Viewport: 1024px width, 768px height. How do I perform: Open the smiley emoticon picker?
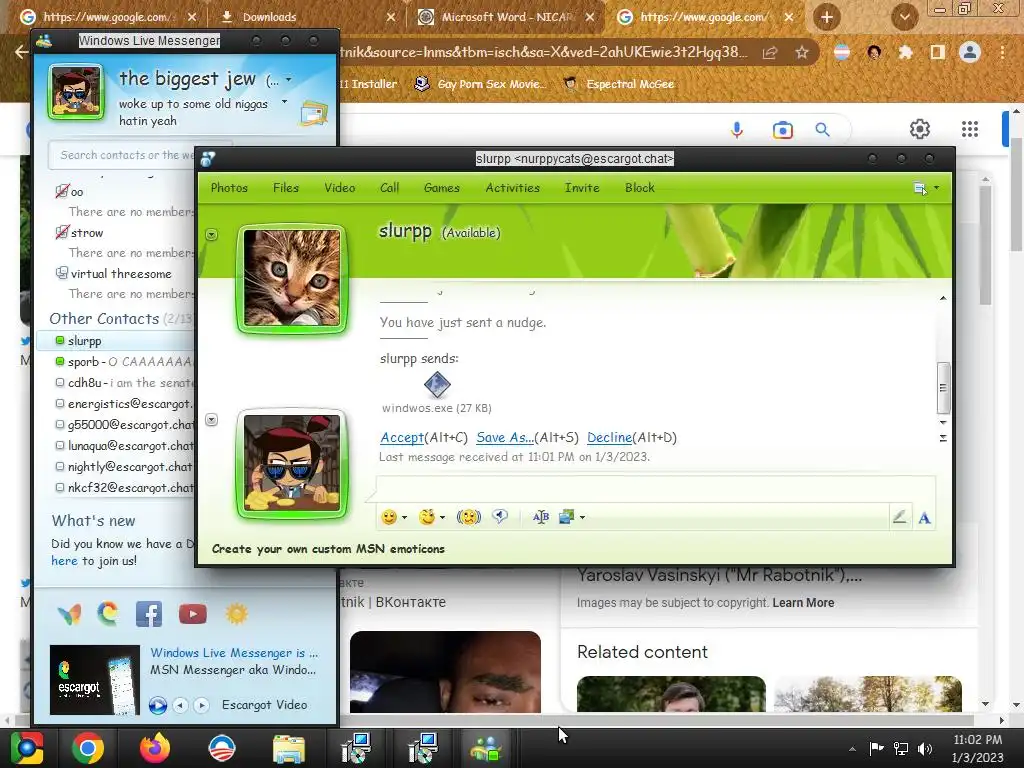point(389,517)
